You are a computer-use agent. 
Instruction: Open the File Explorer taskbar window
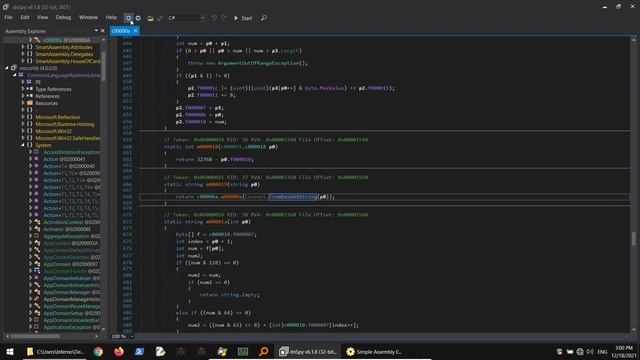coord(56,351)
